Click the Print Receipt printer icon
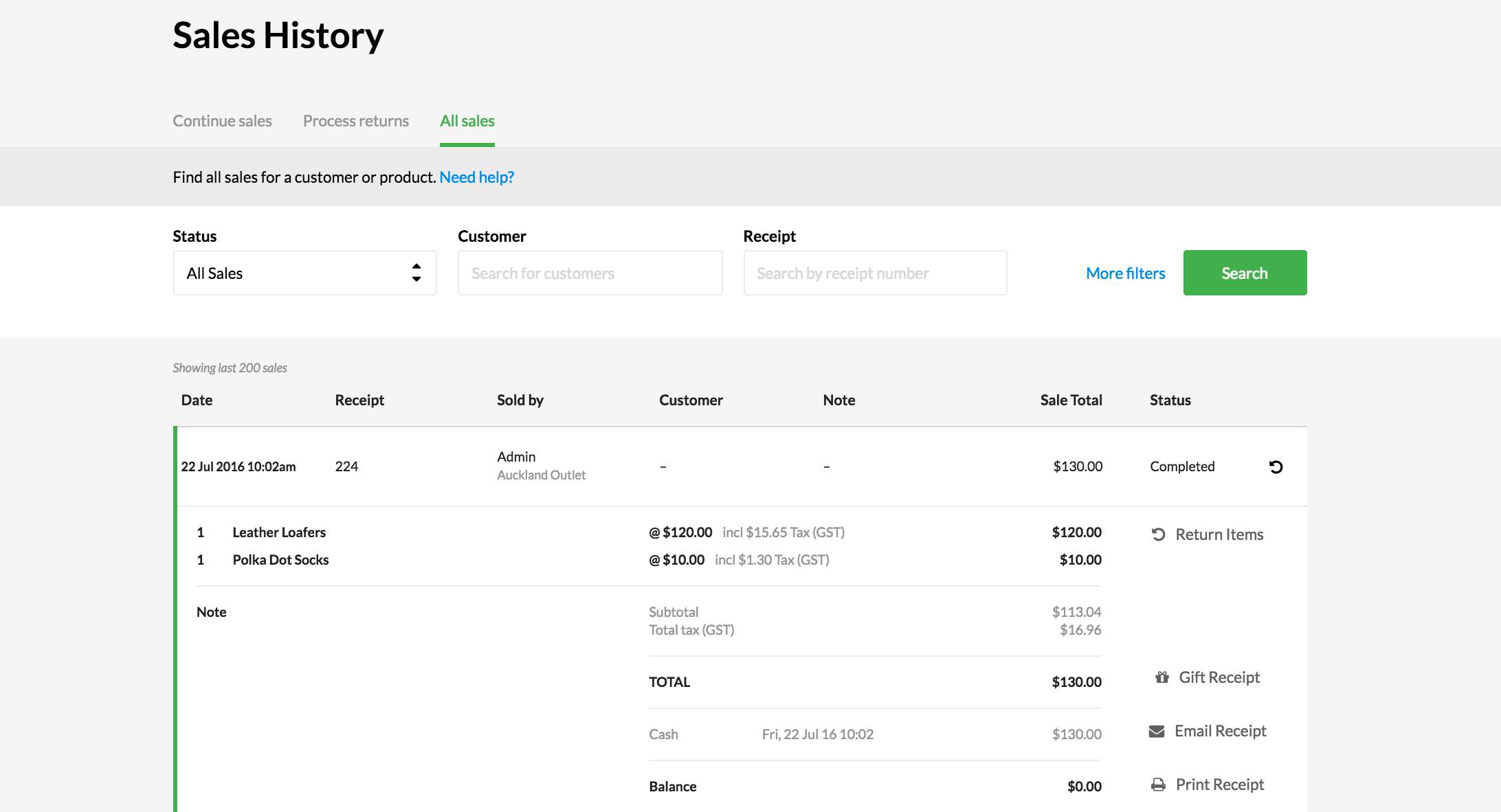Viewport: 1501px width, 812px height. pyautogui.click(x=1158, y=785)
